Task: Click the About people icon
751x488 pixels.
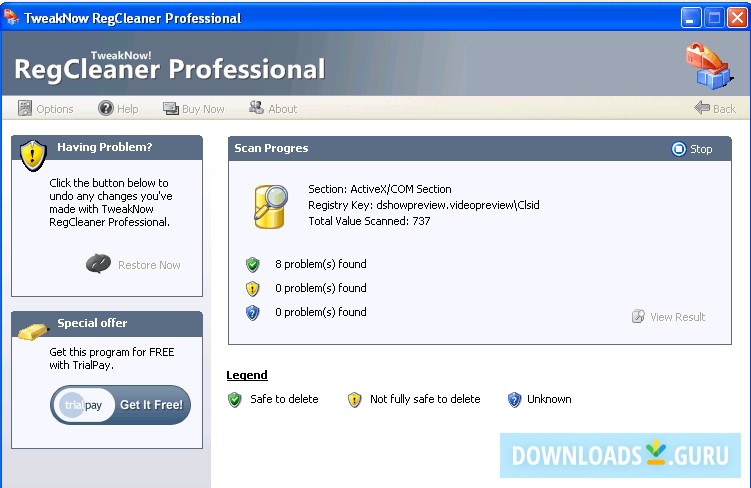Action: pos(256,108)
